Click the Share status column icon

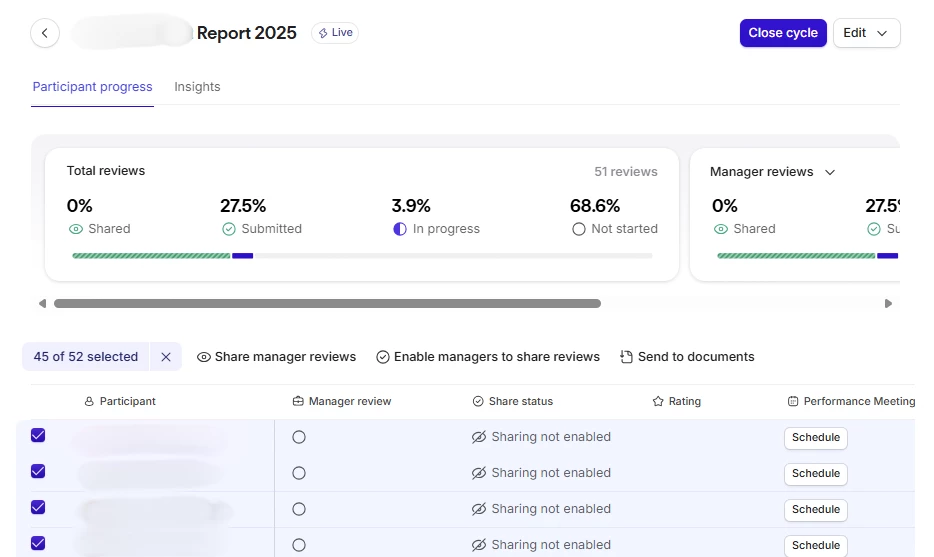pos(478,401)
